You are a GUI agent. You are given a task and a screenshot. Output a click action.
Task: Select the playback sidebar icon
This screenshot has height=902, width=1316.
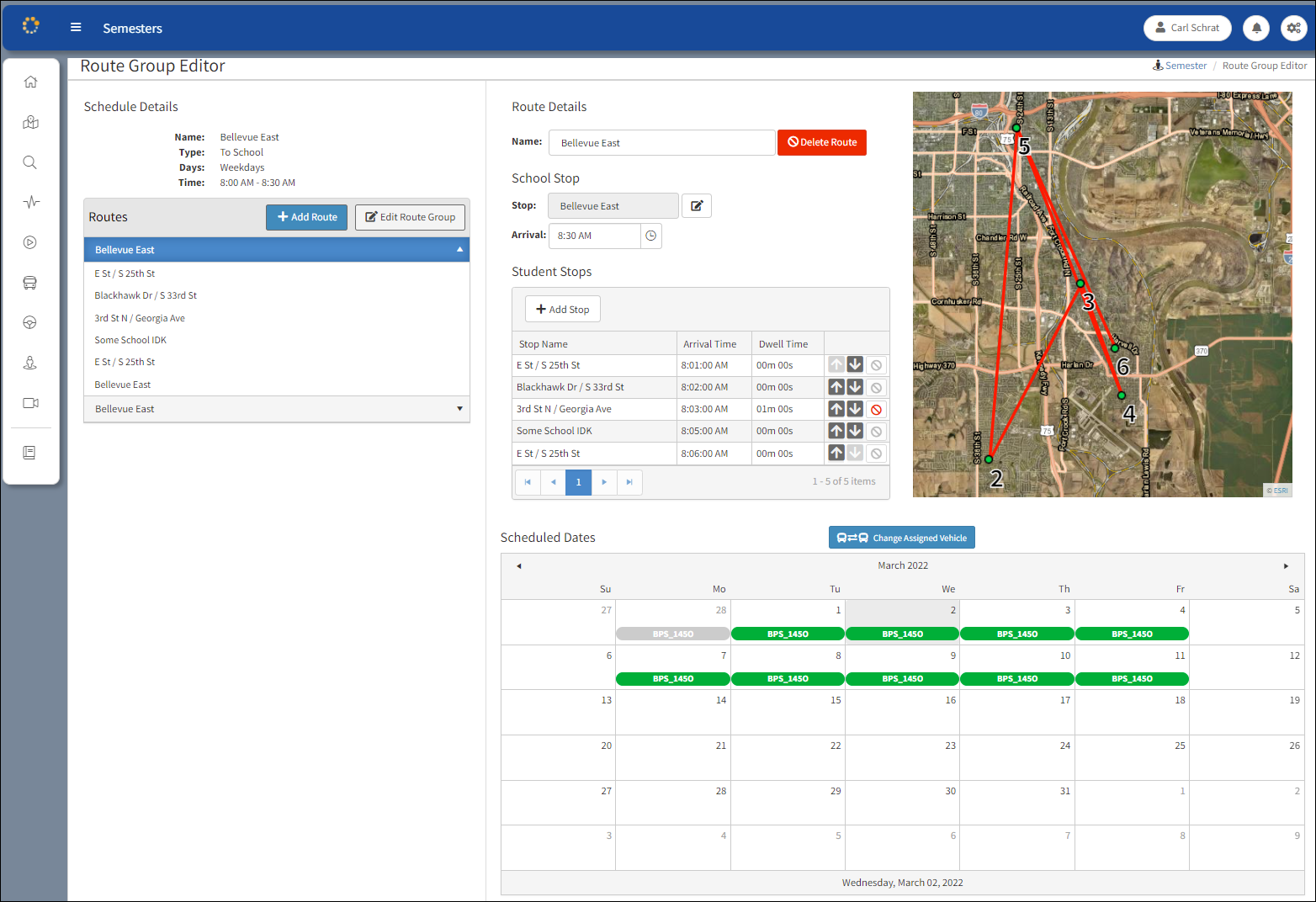point(30,241)
